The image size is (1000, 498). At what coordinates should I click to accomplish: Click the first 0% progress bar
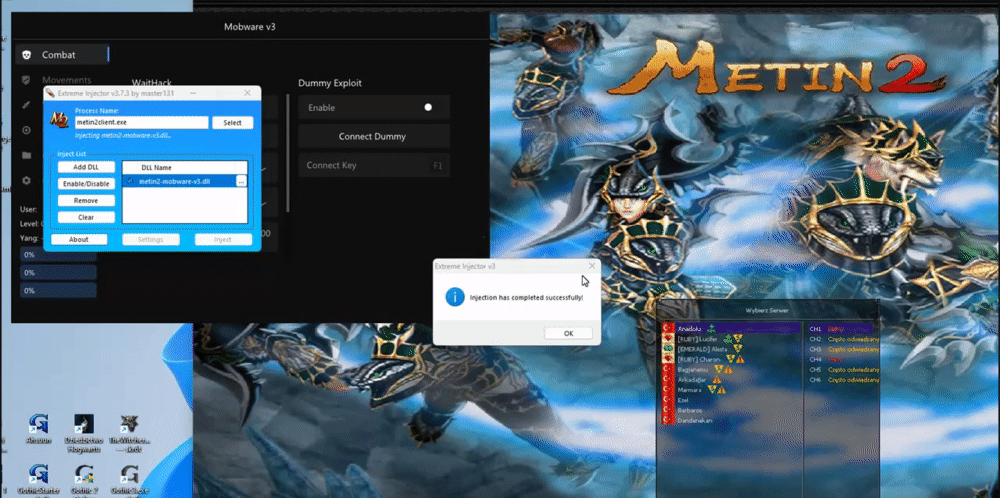(58, 254)
